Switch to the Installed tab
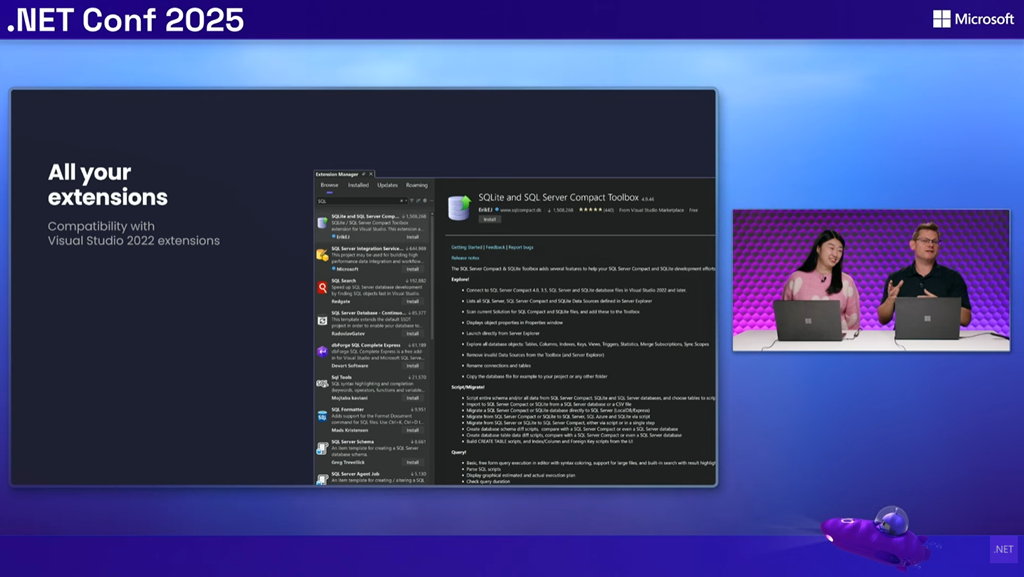The width and height of the screenshot is (1024, 577). (x=358, y=185)
